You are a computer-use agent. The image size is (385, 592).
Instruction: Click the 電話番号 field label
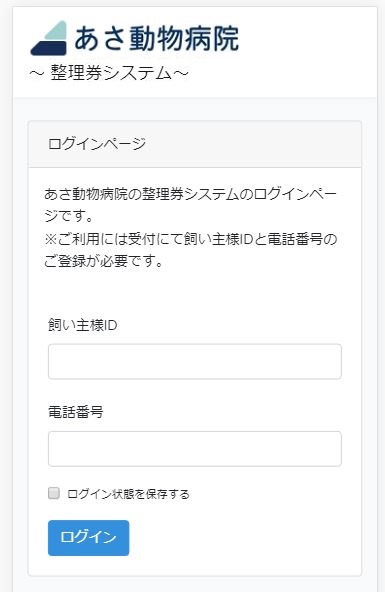coord(75,412)
